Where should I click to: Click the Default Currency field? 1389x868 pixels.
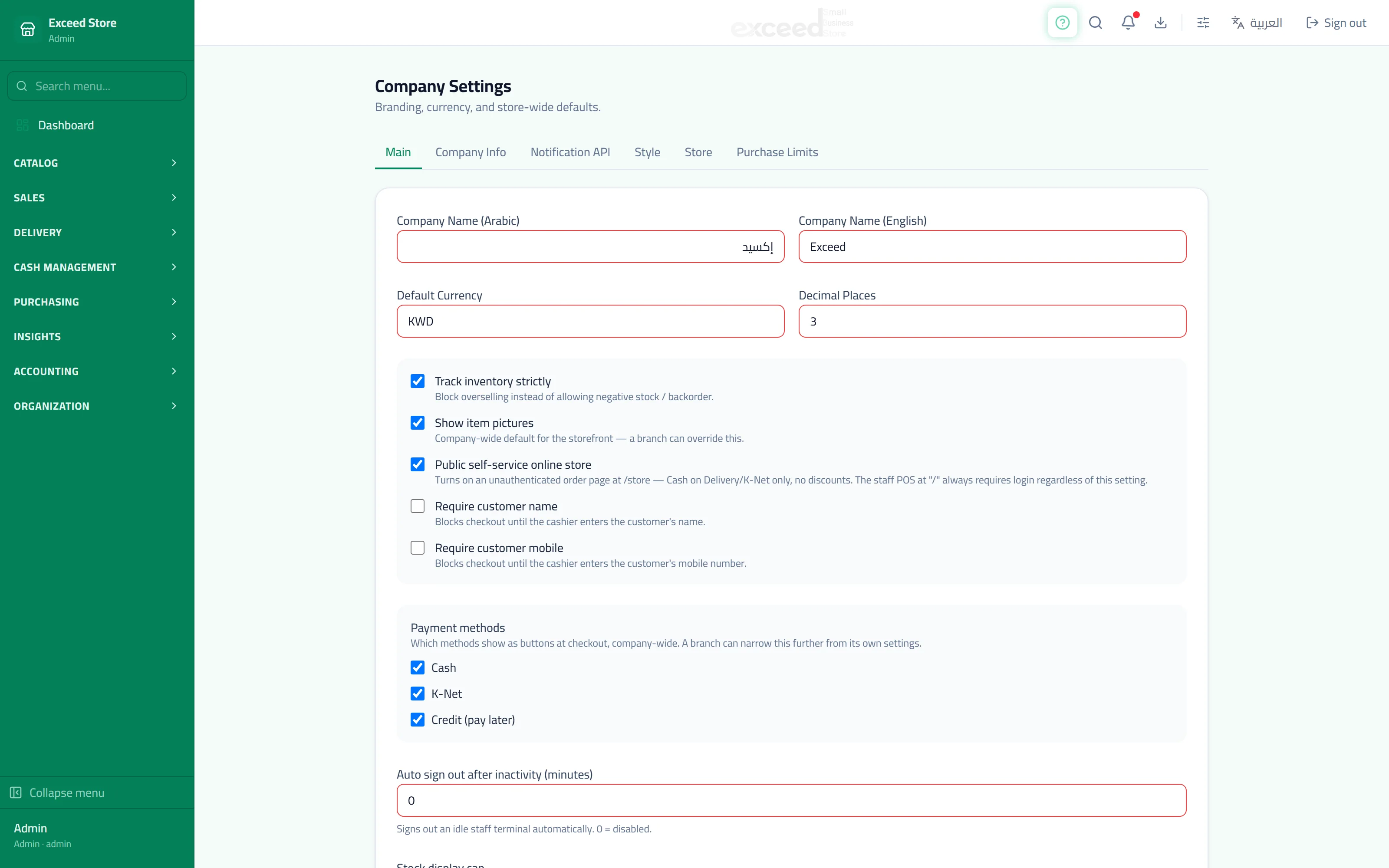coord(590,322)
